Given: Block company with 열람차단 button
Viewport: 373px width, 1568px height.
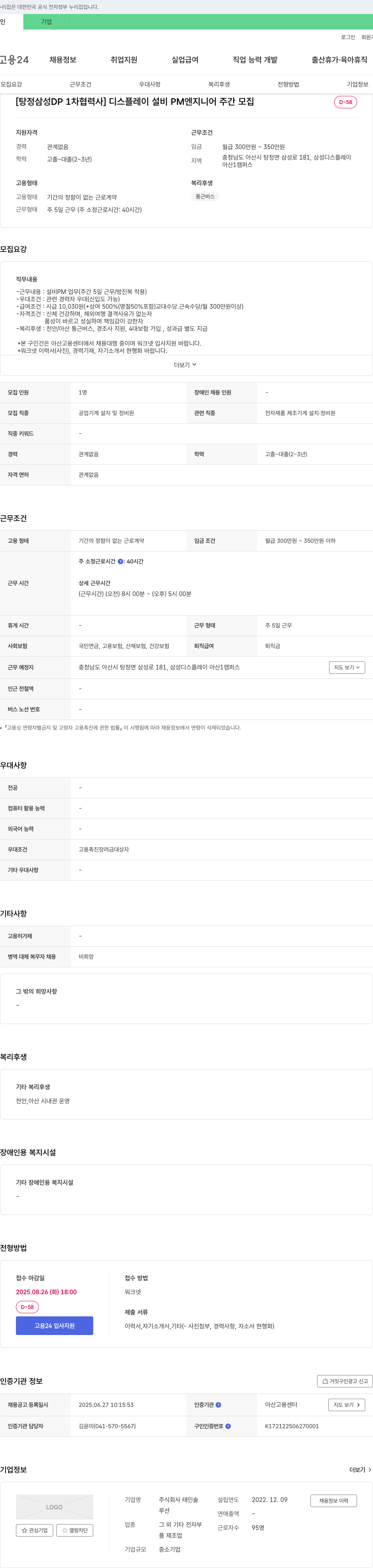Looking at the screenshot, I should click(x=74, y=1530).
